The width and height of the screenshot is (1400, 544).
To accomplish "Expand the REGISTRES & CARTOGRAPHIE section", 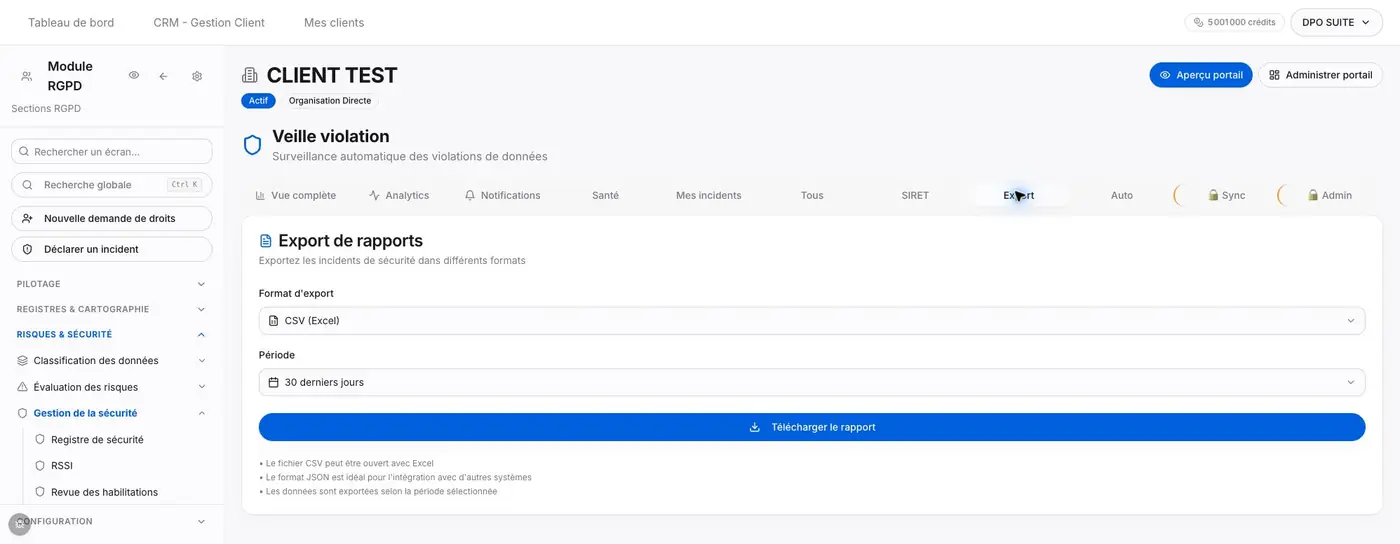I will [x=112, y=309].
